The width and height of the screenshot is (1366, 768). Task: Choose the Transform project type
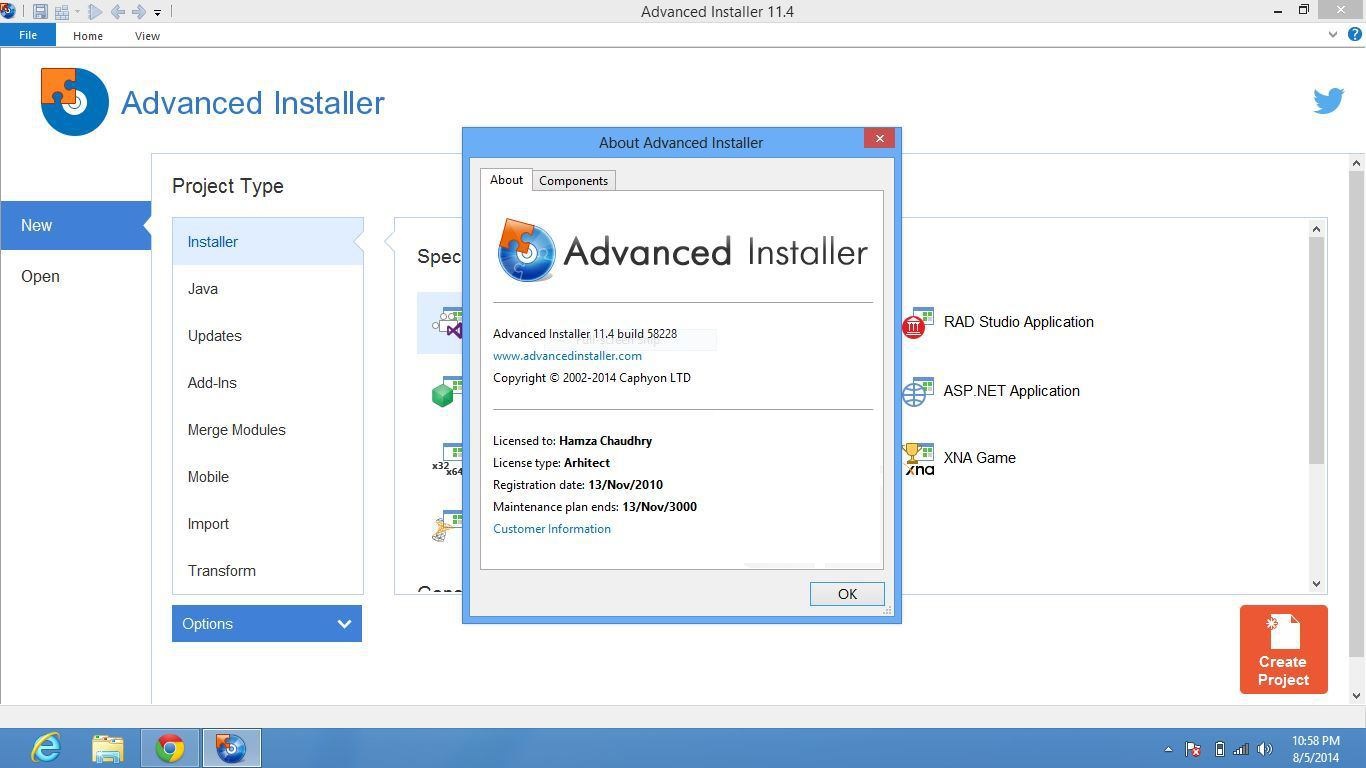[x=267, y=571]
